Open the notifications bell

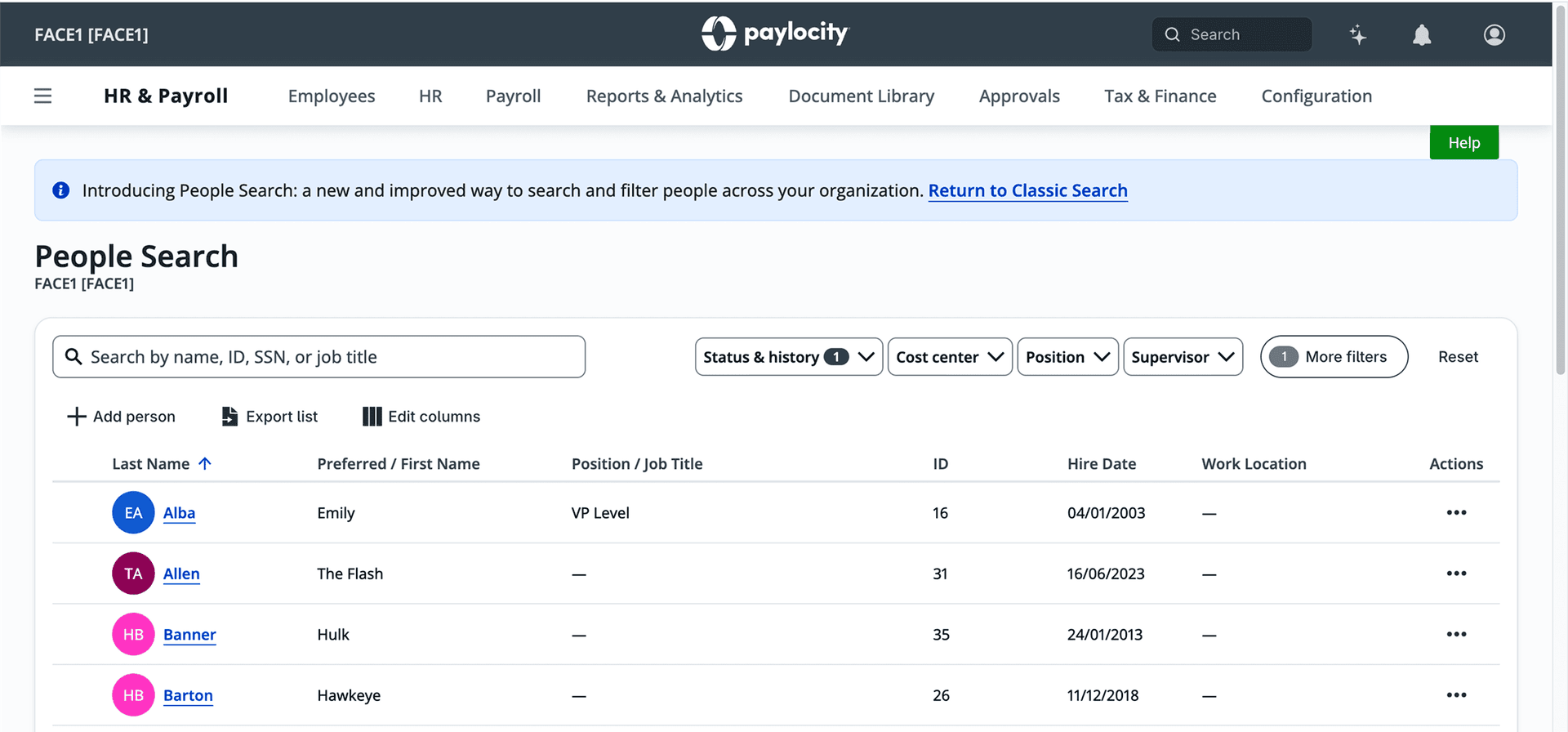(1422, 35)
